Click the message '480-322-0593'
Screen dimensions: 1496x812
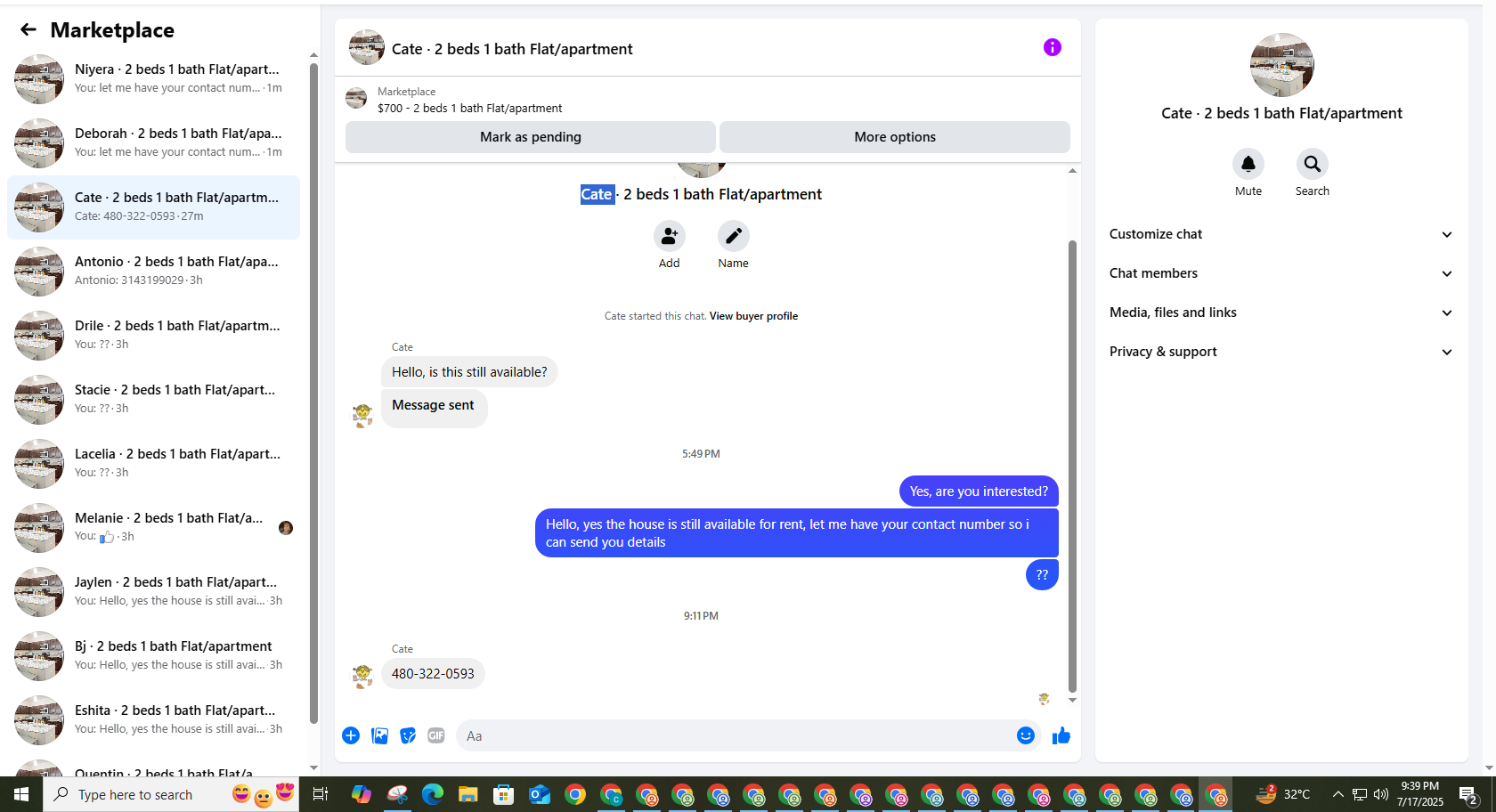pyautogui.click(x=433, y=674)
